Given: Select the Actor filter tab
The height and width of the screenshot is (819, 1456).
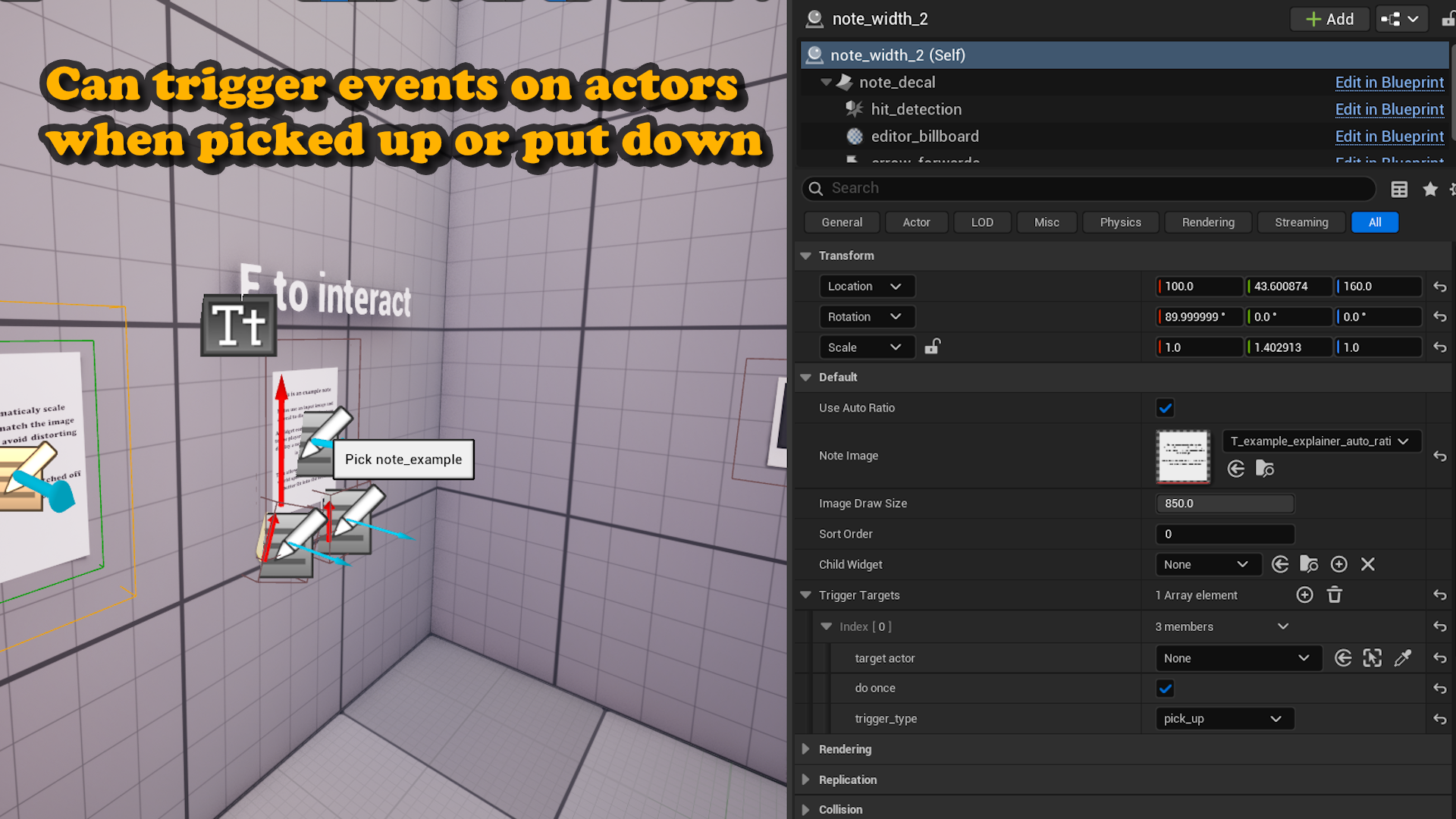Looking at the screenshot, I should click(916, 222).
